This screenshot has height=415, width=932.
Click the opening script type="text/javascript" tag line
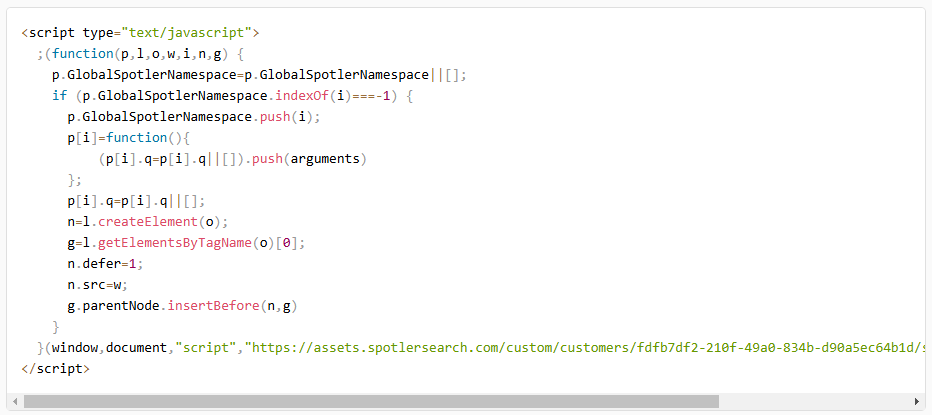(x=140, y=32)
